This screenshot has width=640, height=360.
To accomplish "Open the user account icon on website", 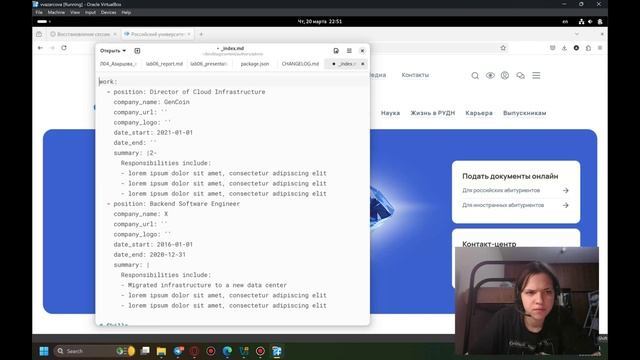I will [x=505, y=76].
